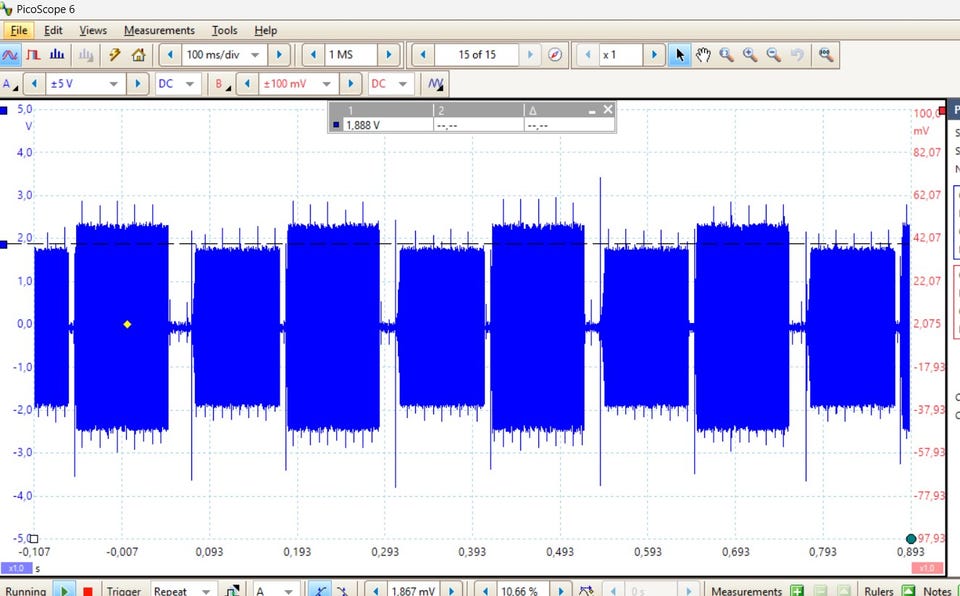960x596 pixels.
Task: Select the pointer arrow tool
Action: [x=680, y=55]
